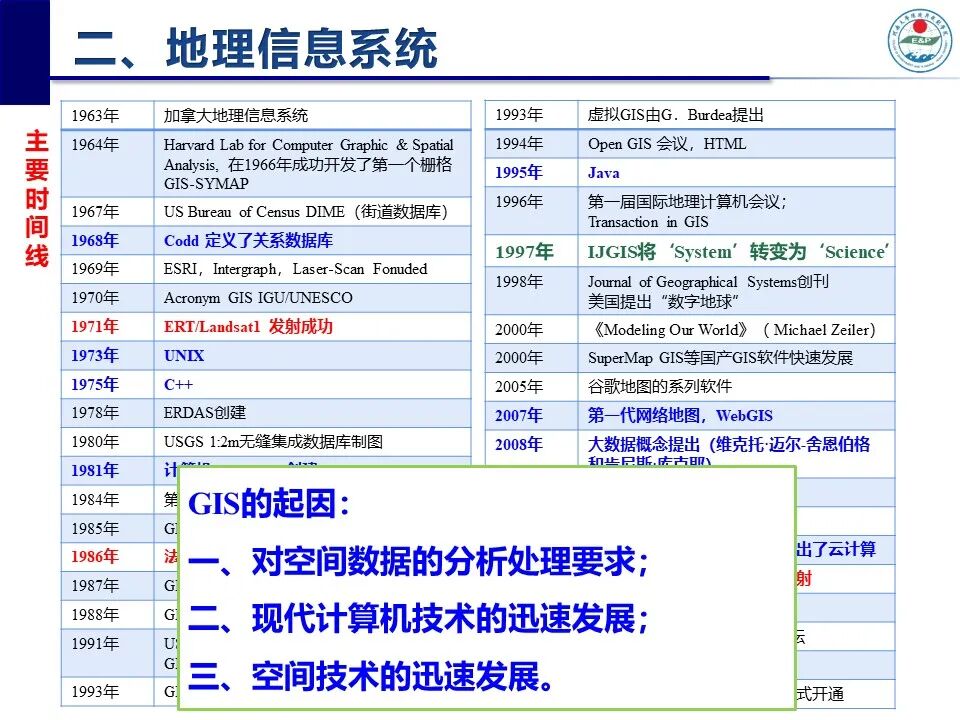
Task: Select the 1963年 year cell
Action: coord(107,116)
